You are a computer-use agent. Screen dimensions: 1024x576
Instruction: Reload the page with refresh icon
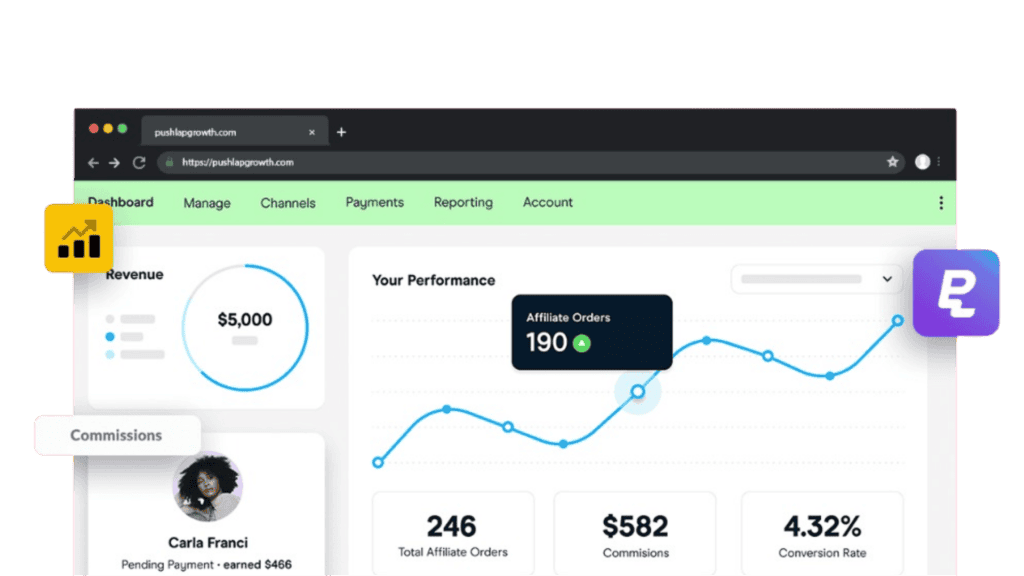[x=139, y=162]
